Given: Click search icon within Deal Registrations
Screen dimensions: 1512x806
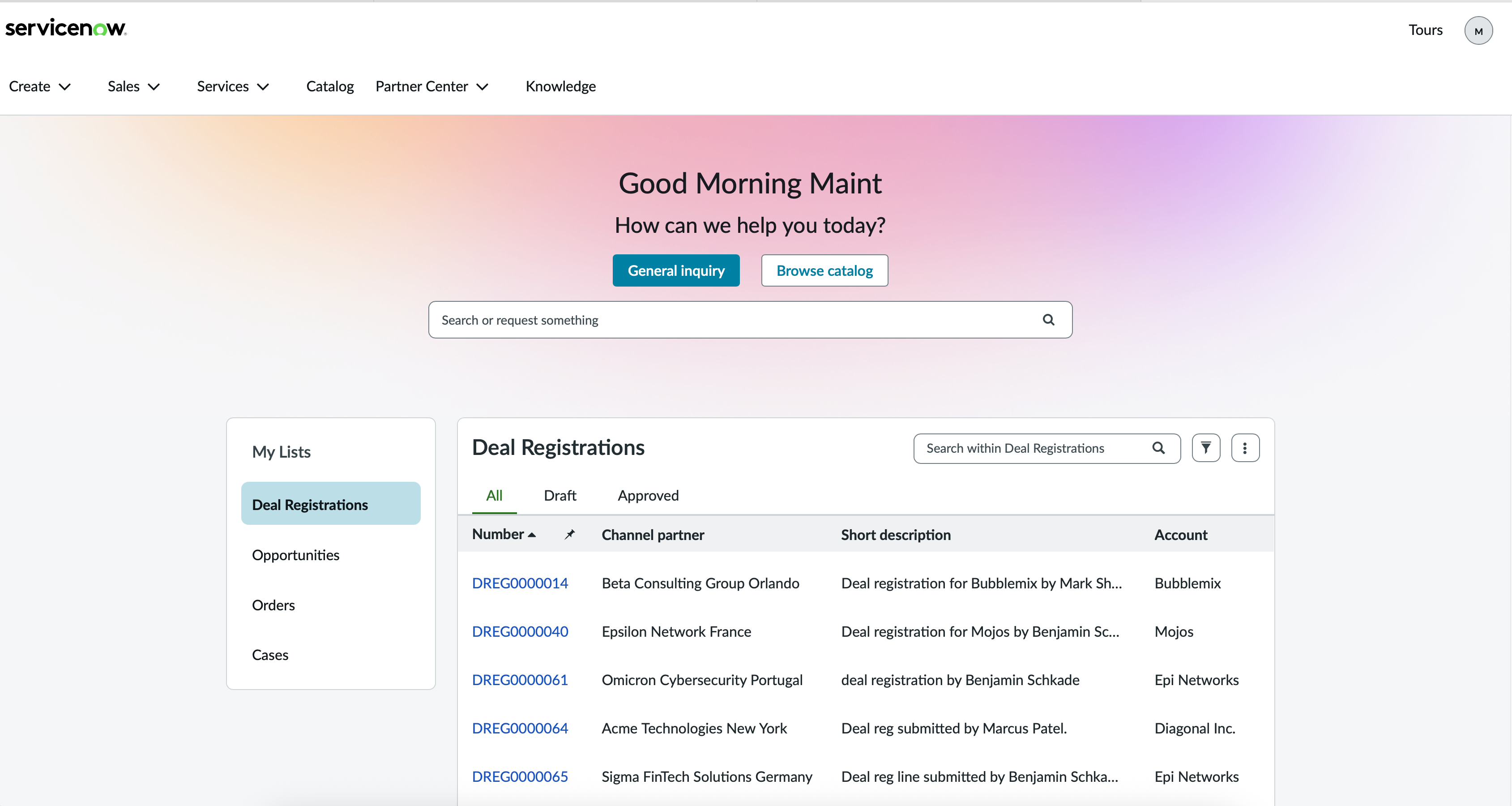Looking at the screenshot, I should tap(1158, 449).
